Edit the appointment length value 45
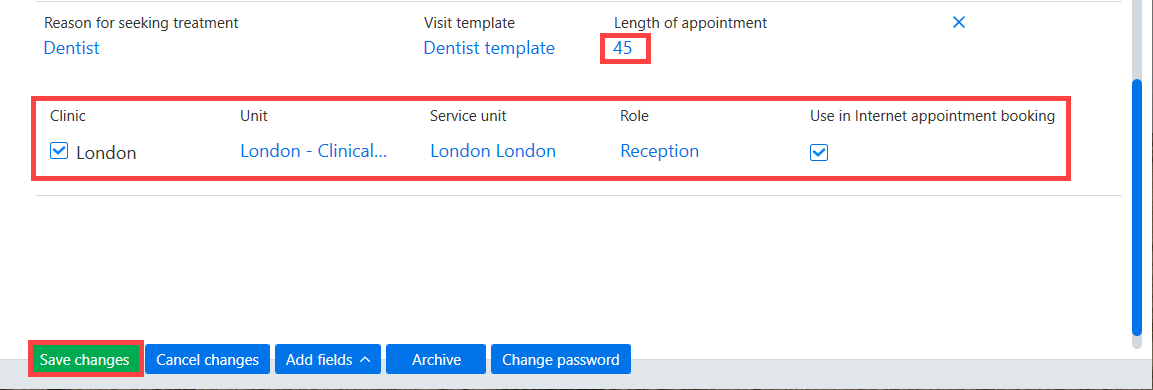 click(623, 49)
